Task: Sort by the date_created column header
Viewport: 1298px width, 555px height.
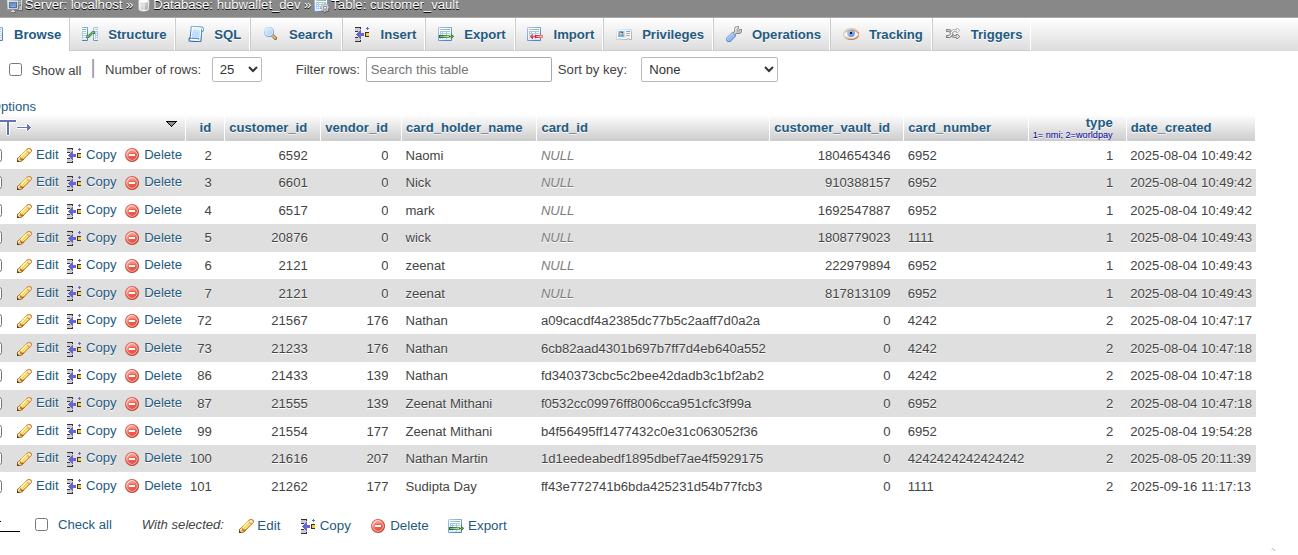Action: click(1170, 128)
